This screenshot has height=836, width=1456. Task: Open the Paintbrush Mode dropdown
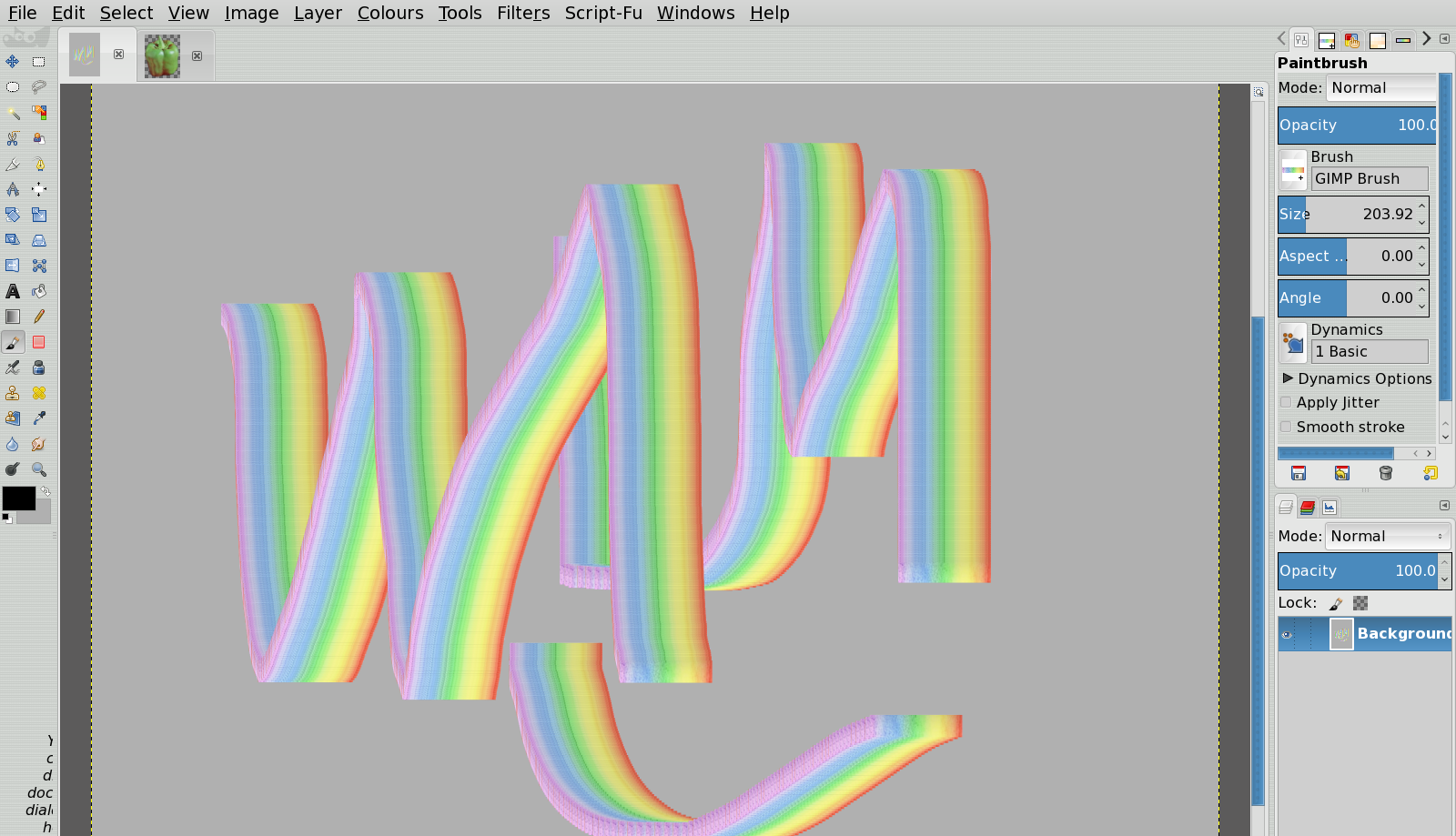[1380, 87]
